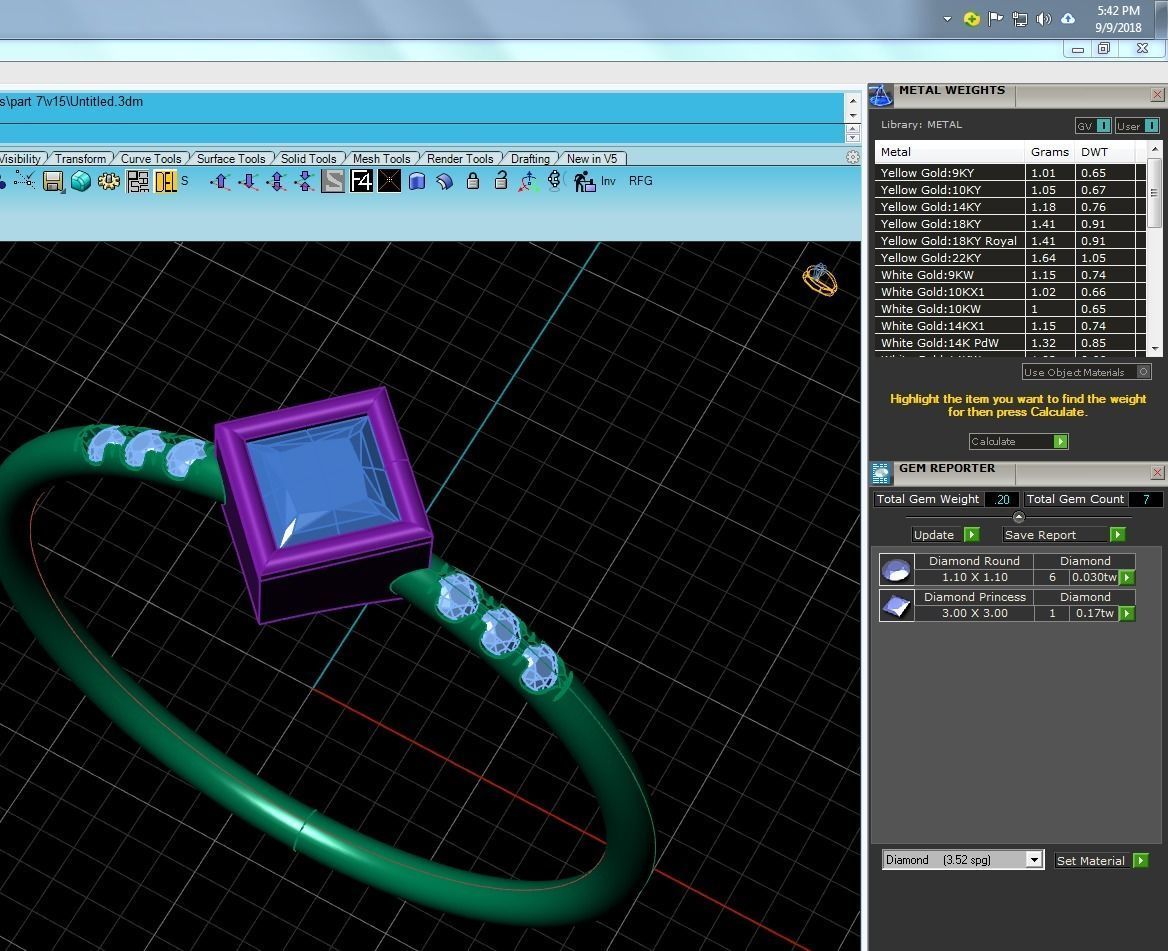This screenshot has height=951, width=1168.
Task: Click the single up-arrow move icon
Action: [x=220, y=181]
